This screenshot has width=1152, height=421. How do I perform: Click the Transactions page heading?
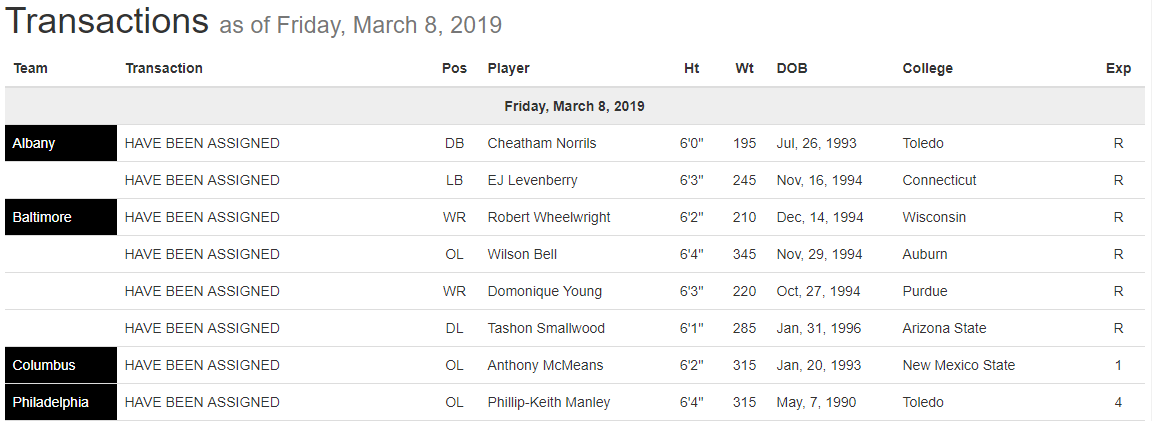[107, 22]
